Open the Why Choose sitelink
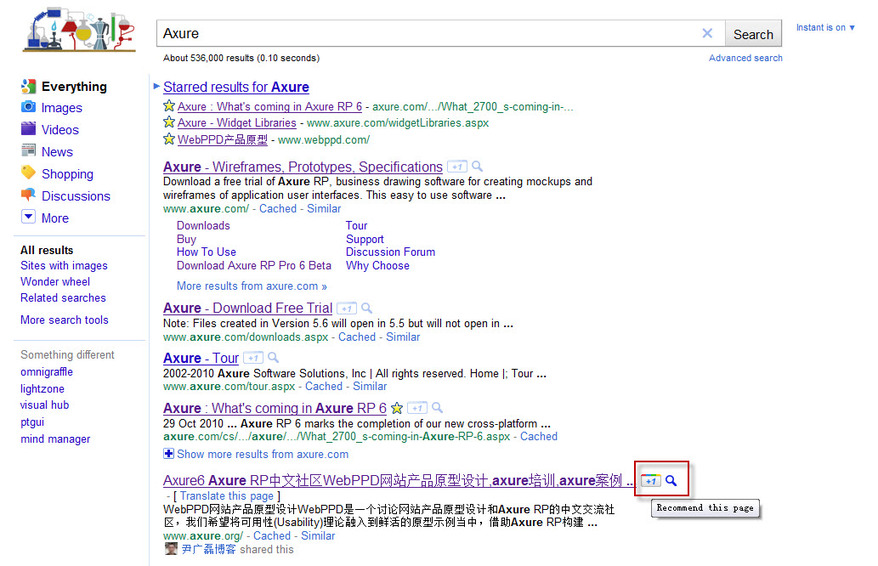878x566 pixels. coord(377,265)
